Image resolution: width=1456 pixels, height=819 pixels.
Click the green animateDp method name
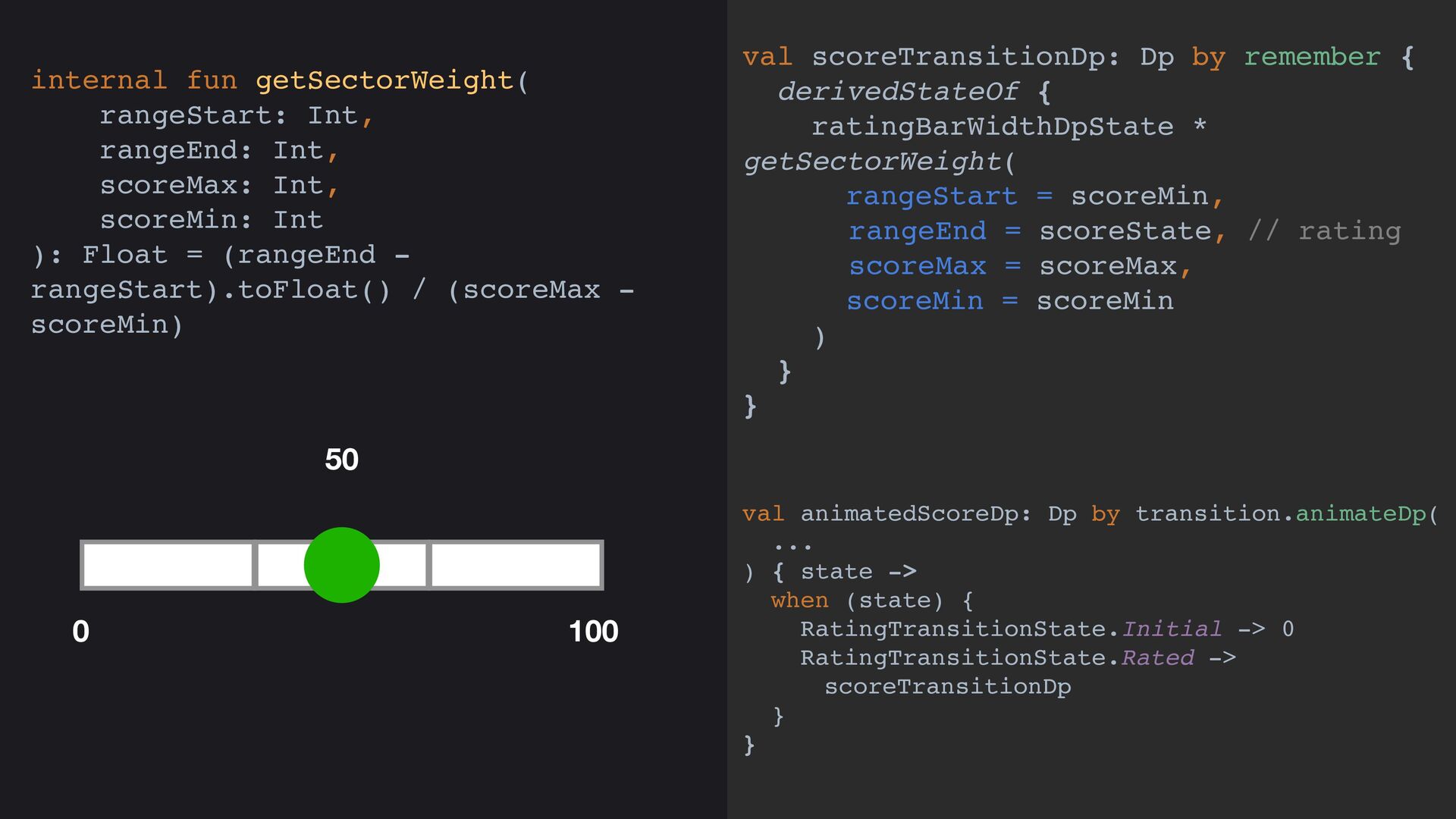click(1360, 514)
